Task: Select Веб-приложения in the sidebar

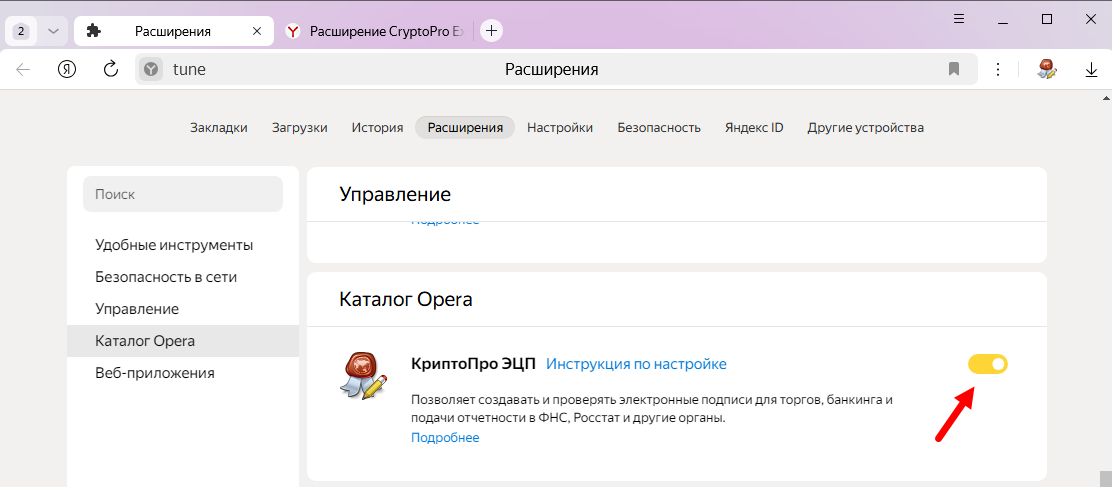Action: coord(154,373)
